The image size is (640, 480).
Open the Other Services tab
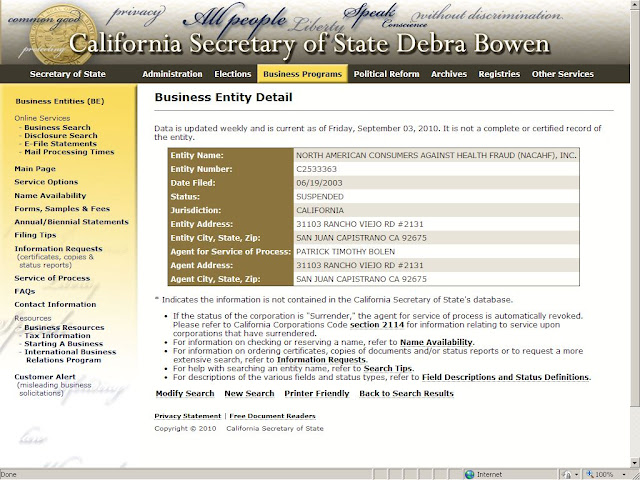(x=562, y=74)
